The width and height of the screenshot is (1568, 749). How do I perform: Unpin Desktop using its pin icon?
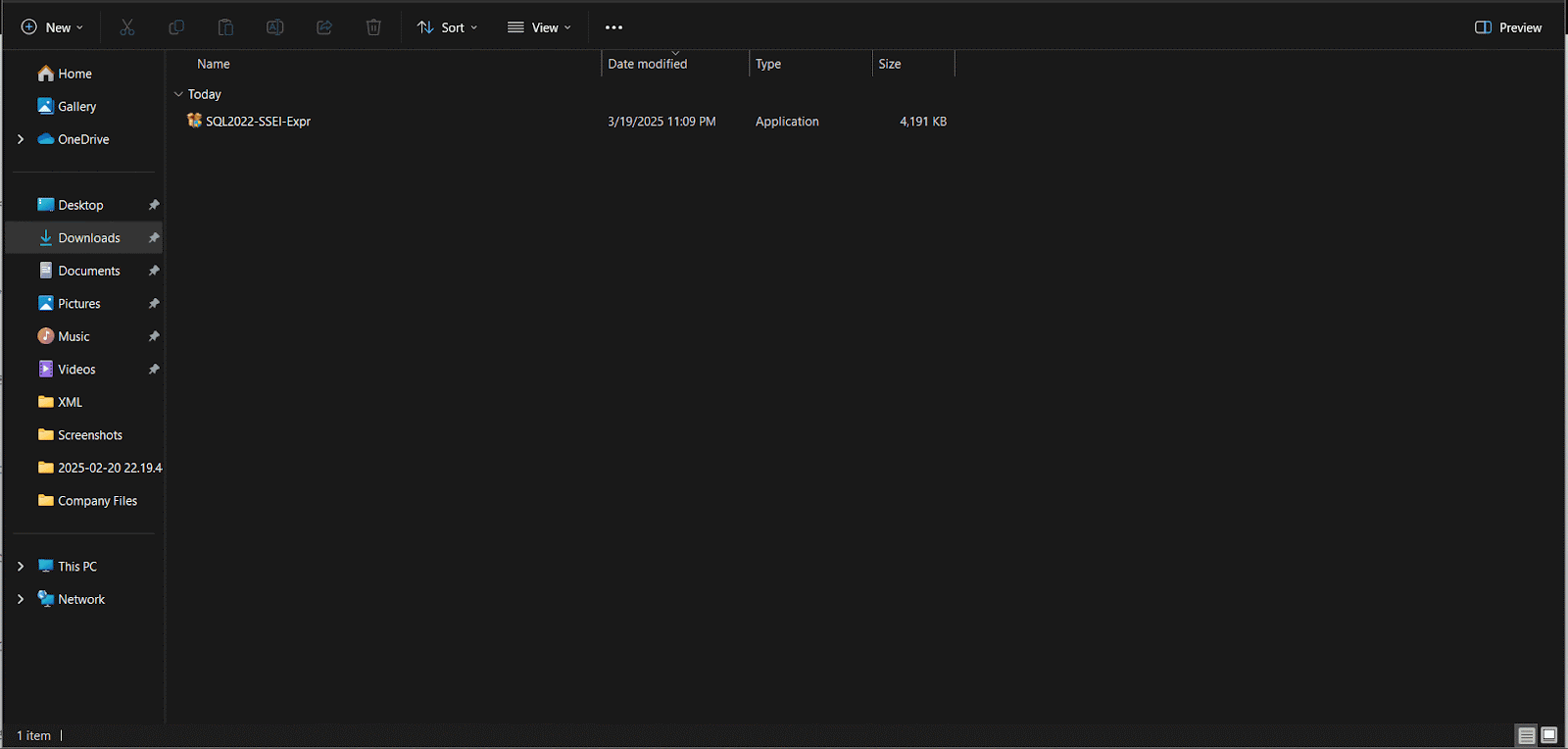click(x=154, y=205)
